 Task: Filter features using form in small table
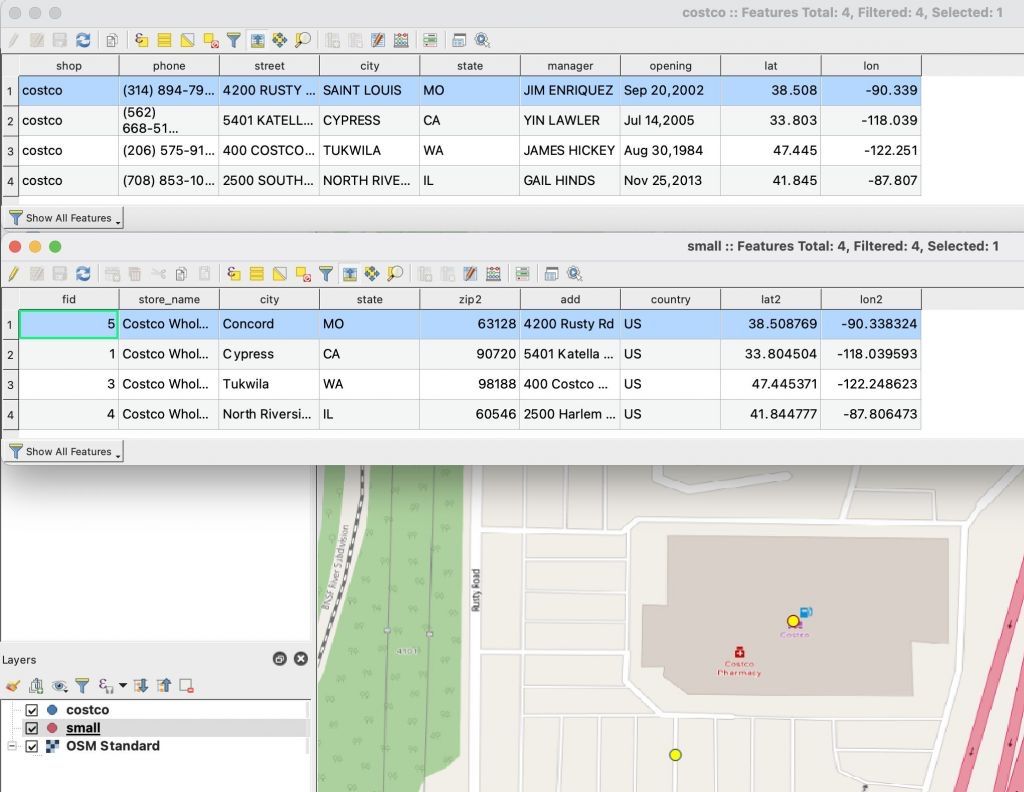tap(326, 274)
